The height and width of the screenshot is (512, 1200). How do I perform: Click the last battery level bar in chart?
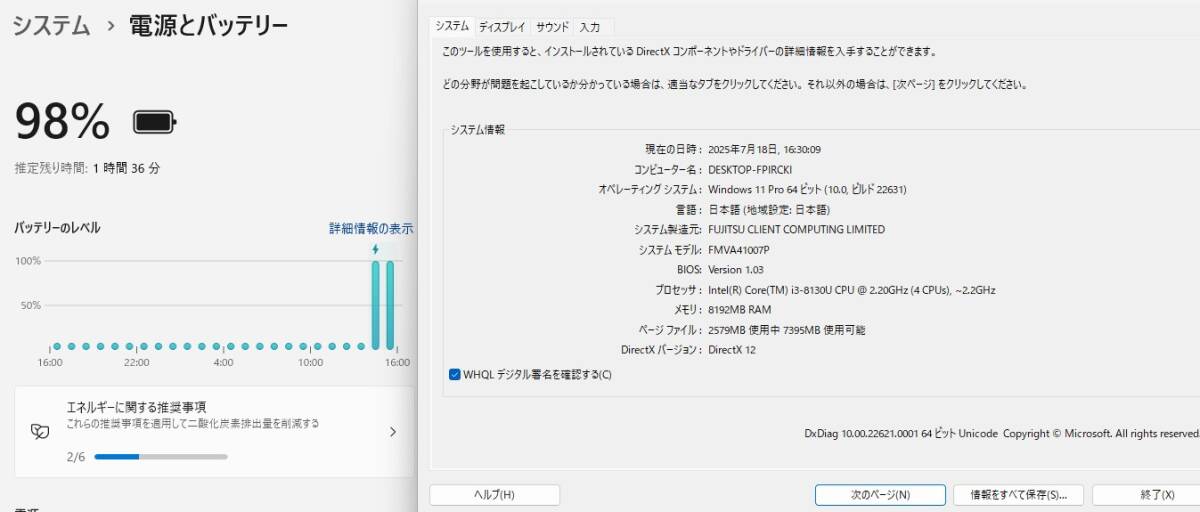click(x=390, y=305)
